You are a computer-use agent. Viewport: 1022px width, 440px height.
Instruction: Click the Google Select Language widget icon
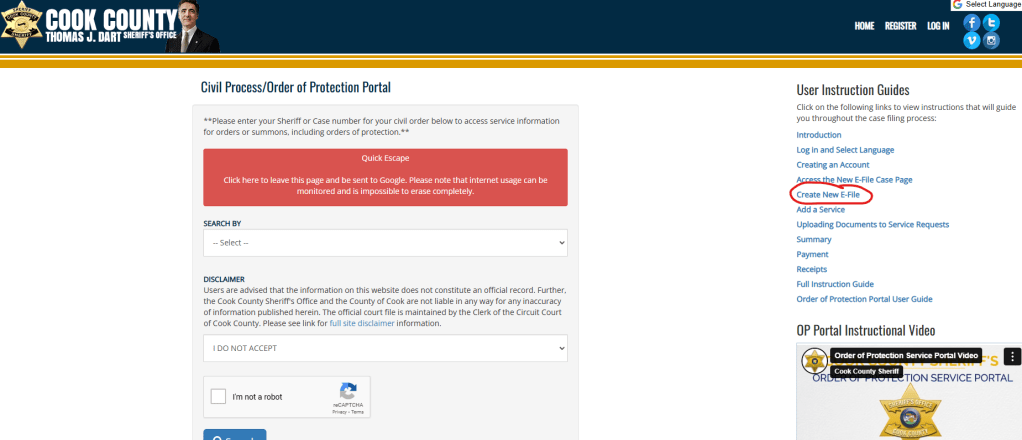pos(957,5)
